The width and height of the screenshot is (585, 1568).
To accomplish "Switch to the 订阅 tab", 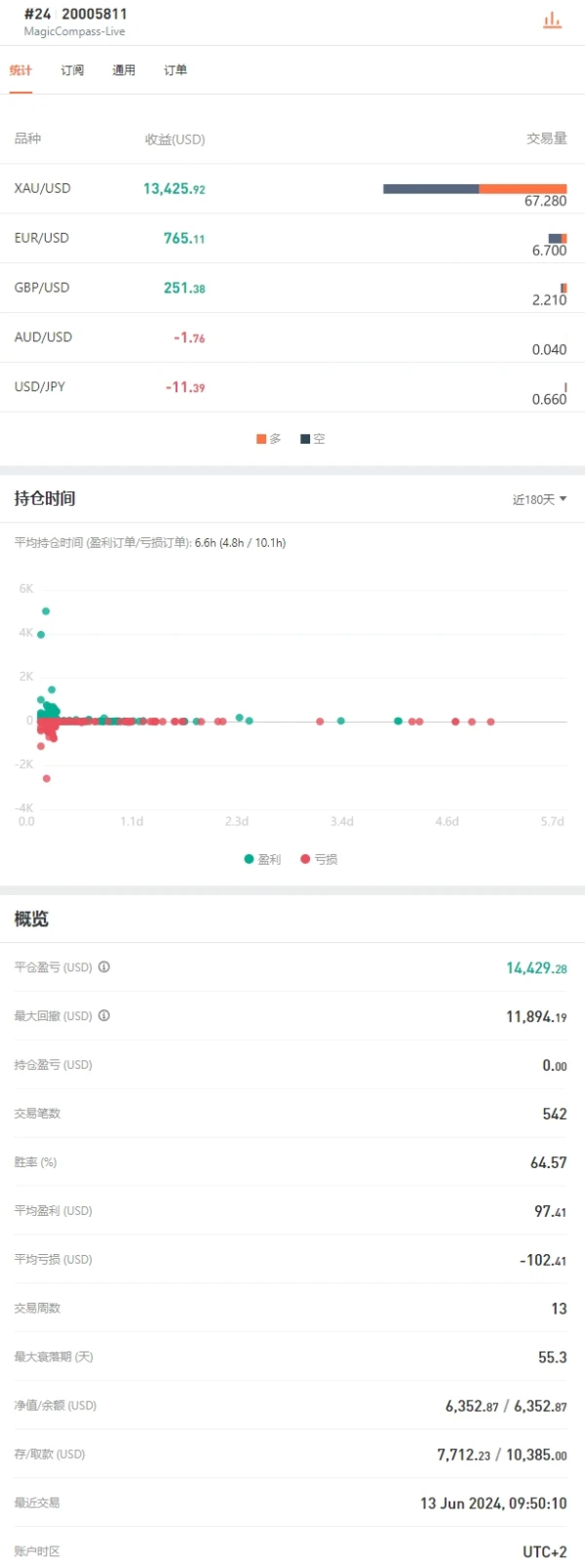I will [x=71, y=69].
